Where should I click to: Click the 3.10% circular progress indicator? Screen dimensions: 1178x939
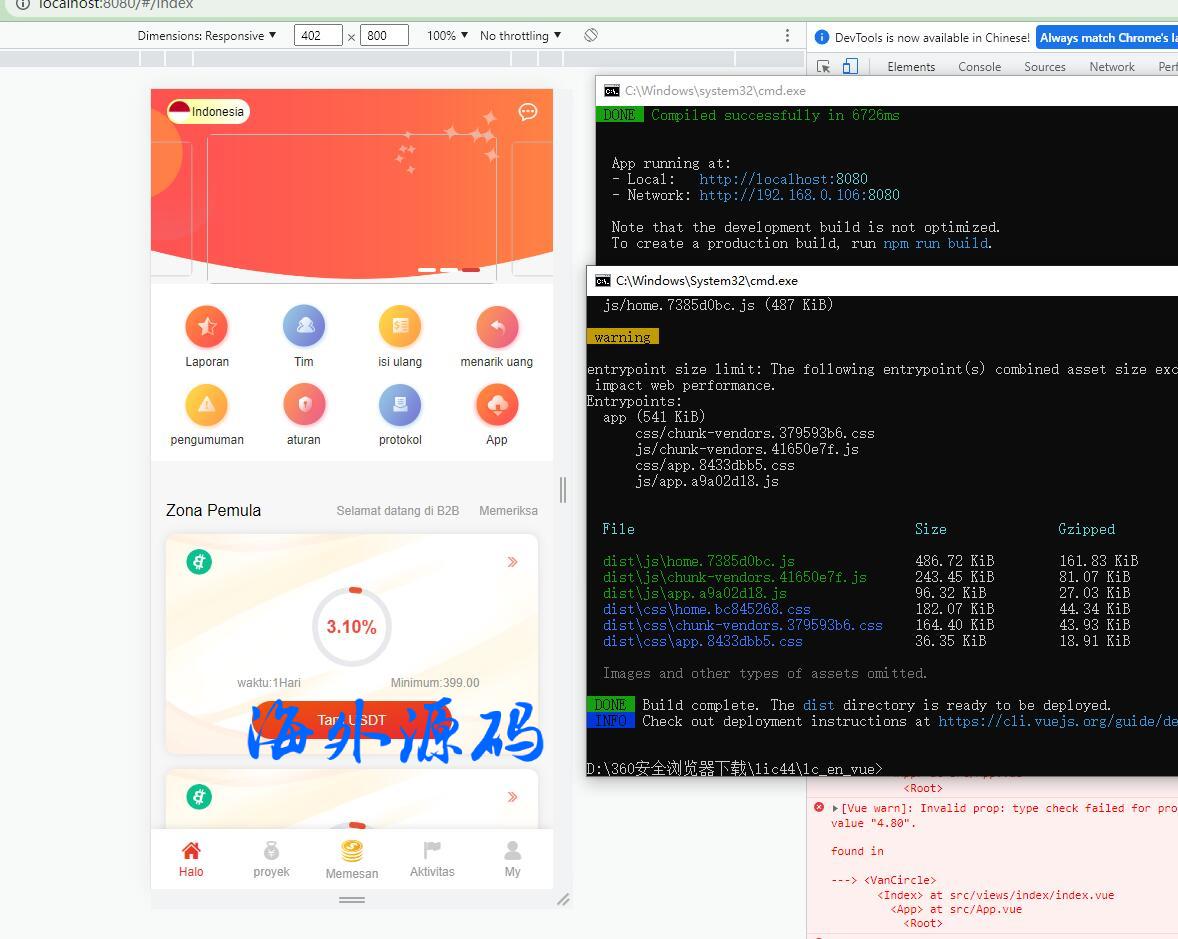tap(351, 627)
